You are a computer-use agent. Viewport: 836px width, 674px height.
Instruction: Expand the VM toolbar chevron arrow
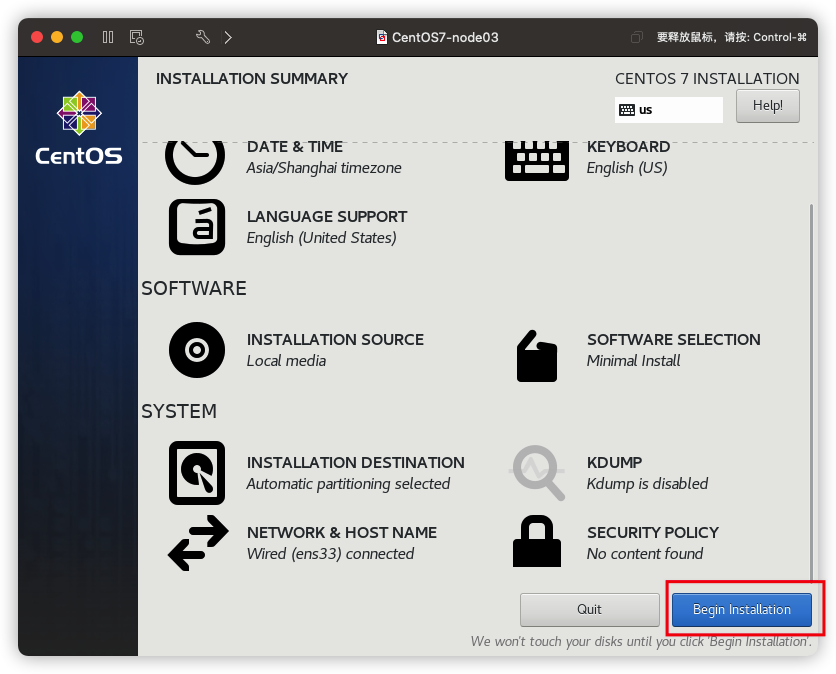point(228,37)
